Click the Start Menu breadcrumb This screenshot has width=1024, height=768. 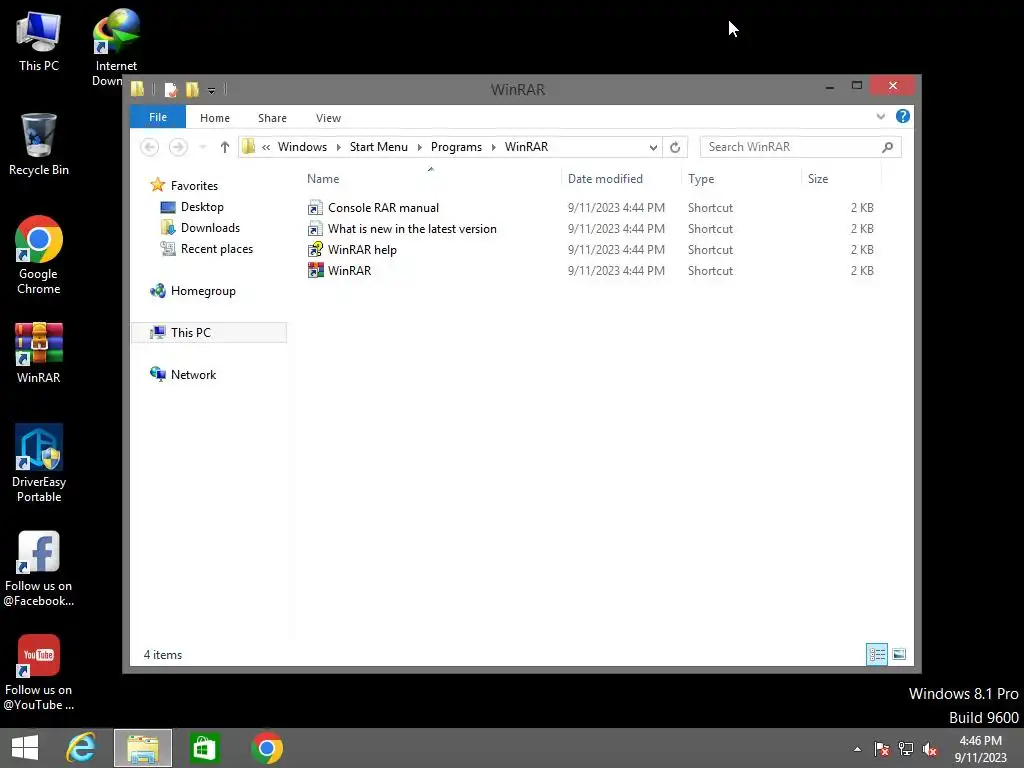pyautogui.click(x=379, y=147)
